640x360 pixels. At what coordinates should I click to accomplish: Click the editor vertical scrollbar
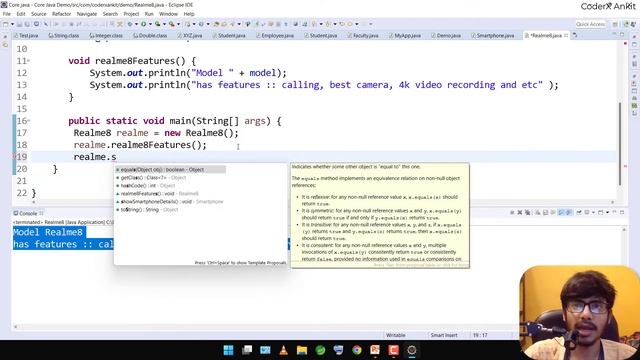coord(620,144)
